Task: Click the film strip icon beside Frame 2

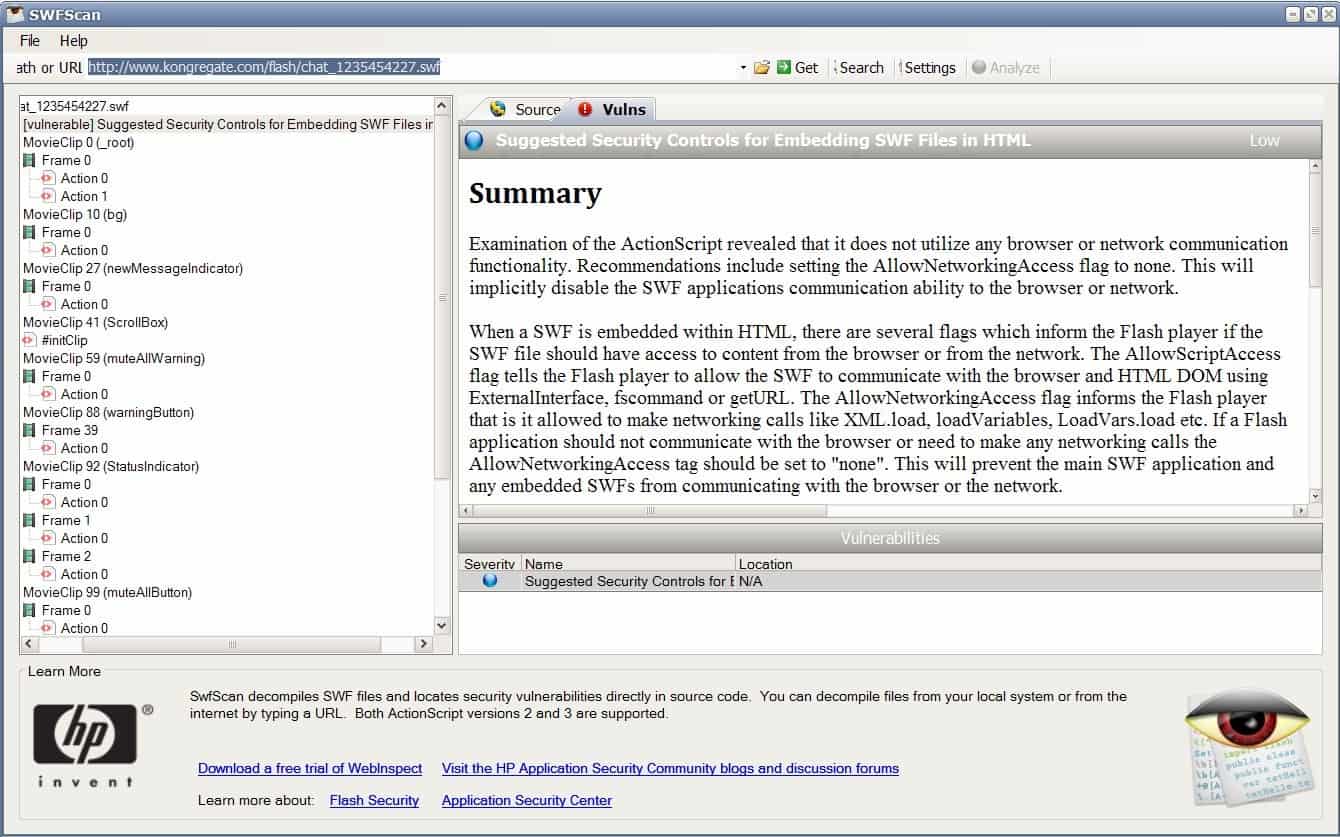Action: [29, 556]
